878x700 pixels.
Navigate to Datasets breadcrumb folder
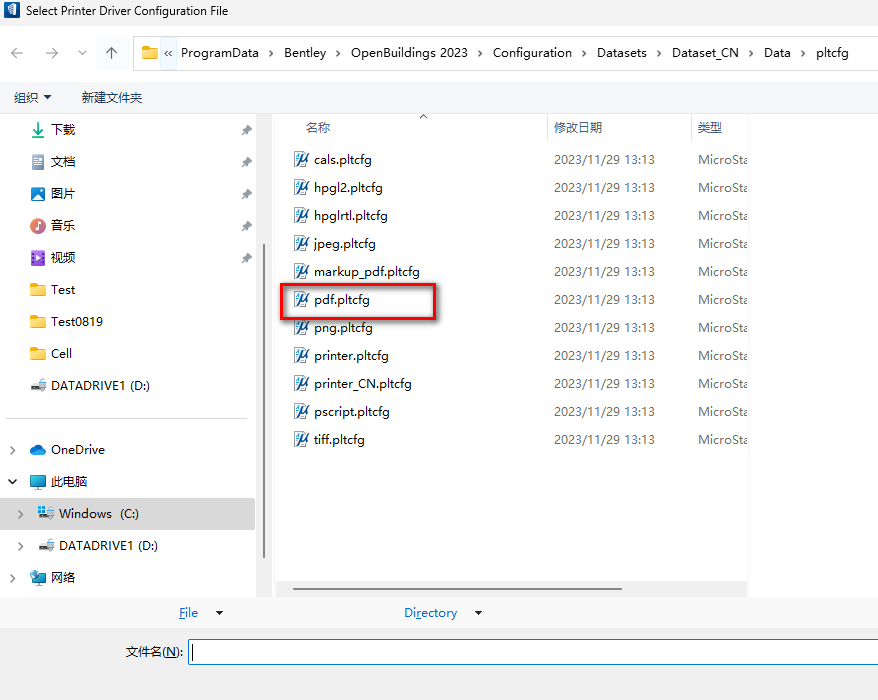coord(622,53)
